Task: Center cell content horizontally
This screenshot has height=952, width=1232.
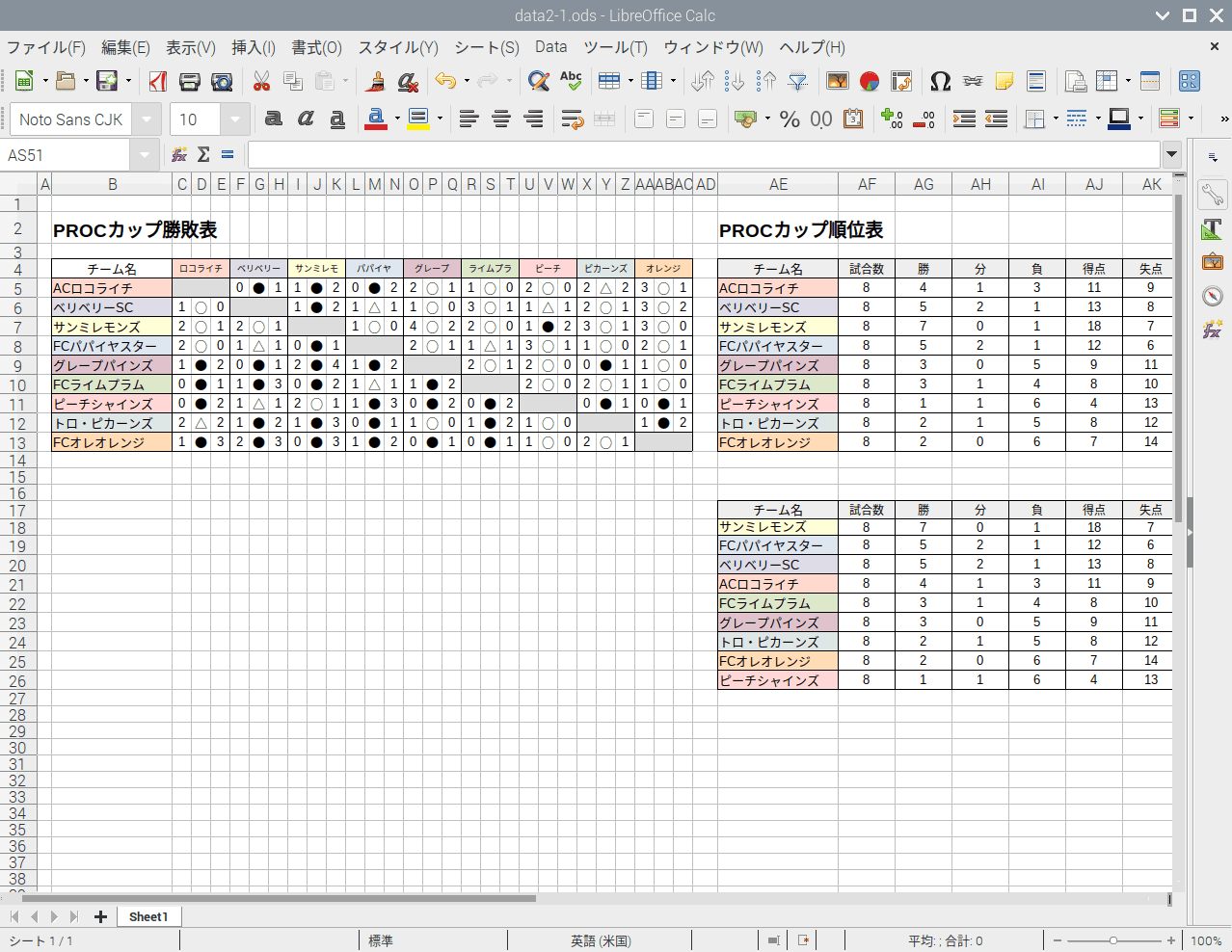Action: [x=501, y=119]
